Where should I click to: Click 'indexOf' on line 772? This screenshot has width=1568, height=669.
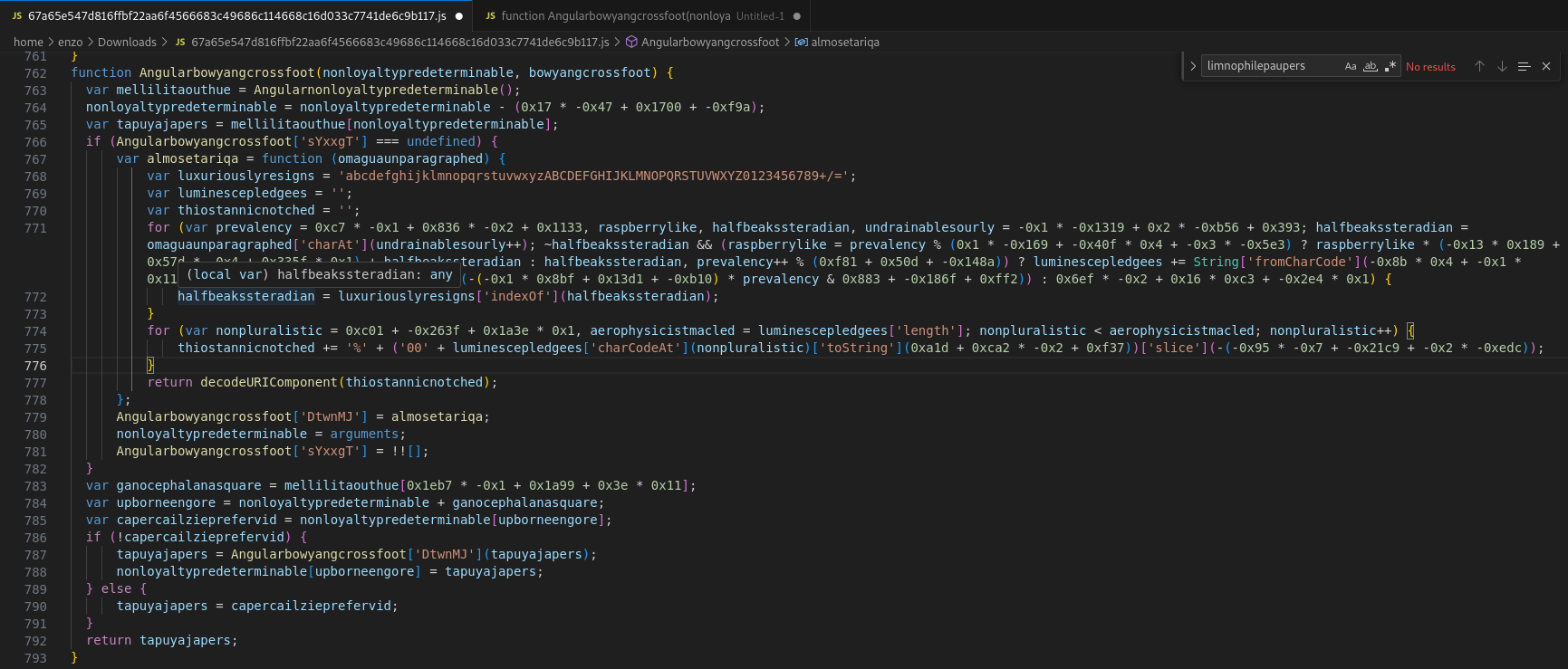click(521, 296)
